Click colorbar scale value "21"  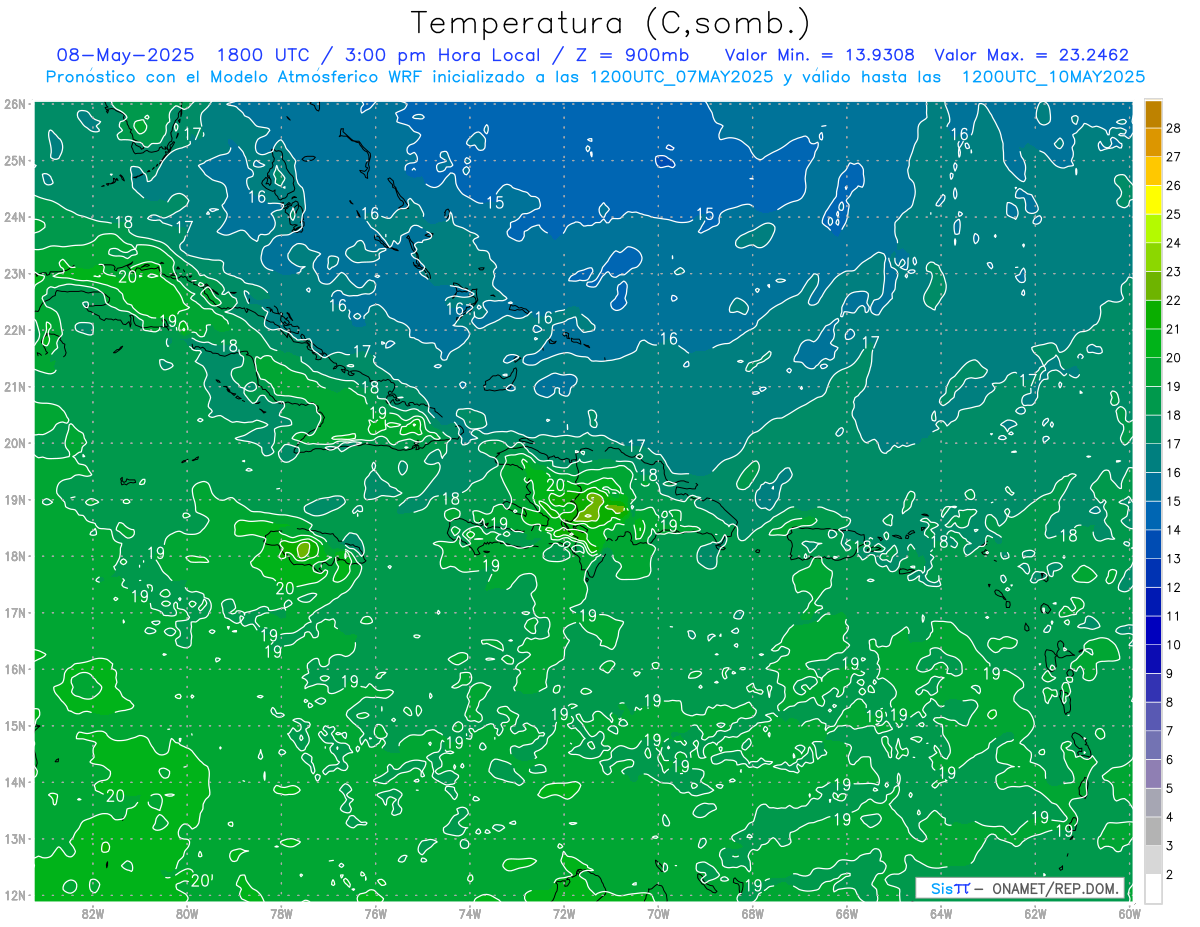point(1173,329)
